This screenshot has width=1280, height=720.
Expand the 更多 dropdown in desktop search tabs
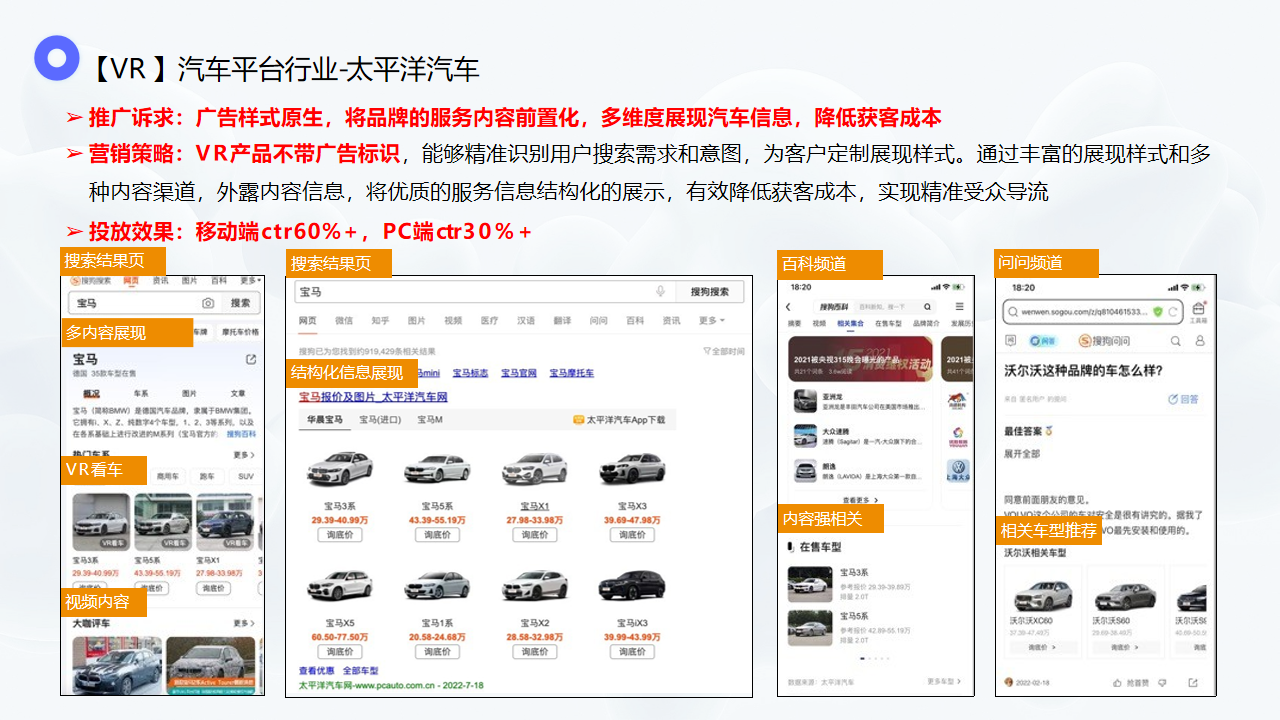coord(711,321)
